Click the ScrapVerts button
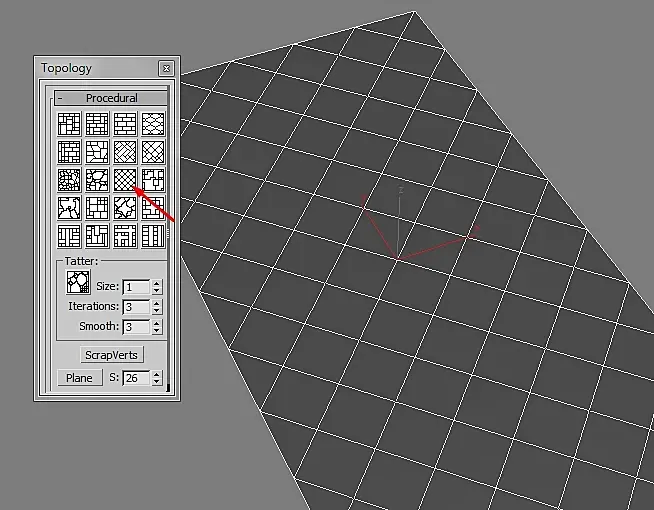The width and height of the screenshot is (654, 510). tap(111, 355)
